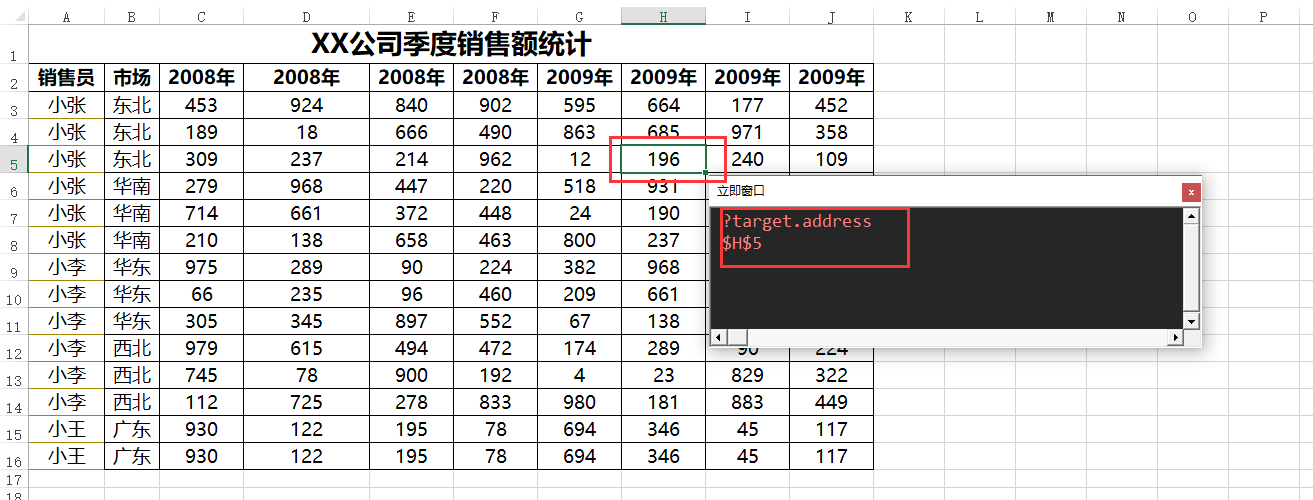Screen dimensions: 1313x500
Task: Click 小张 in row 3
Action: point(66,105)
